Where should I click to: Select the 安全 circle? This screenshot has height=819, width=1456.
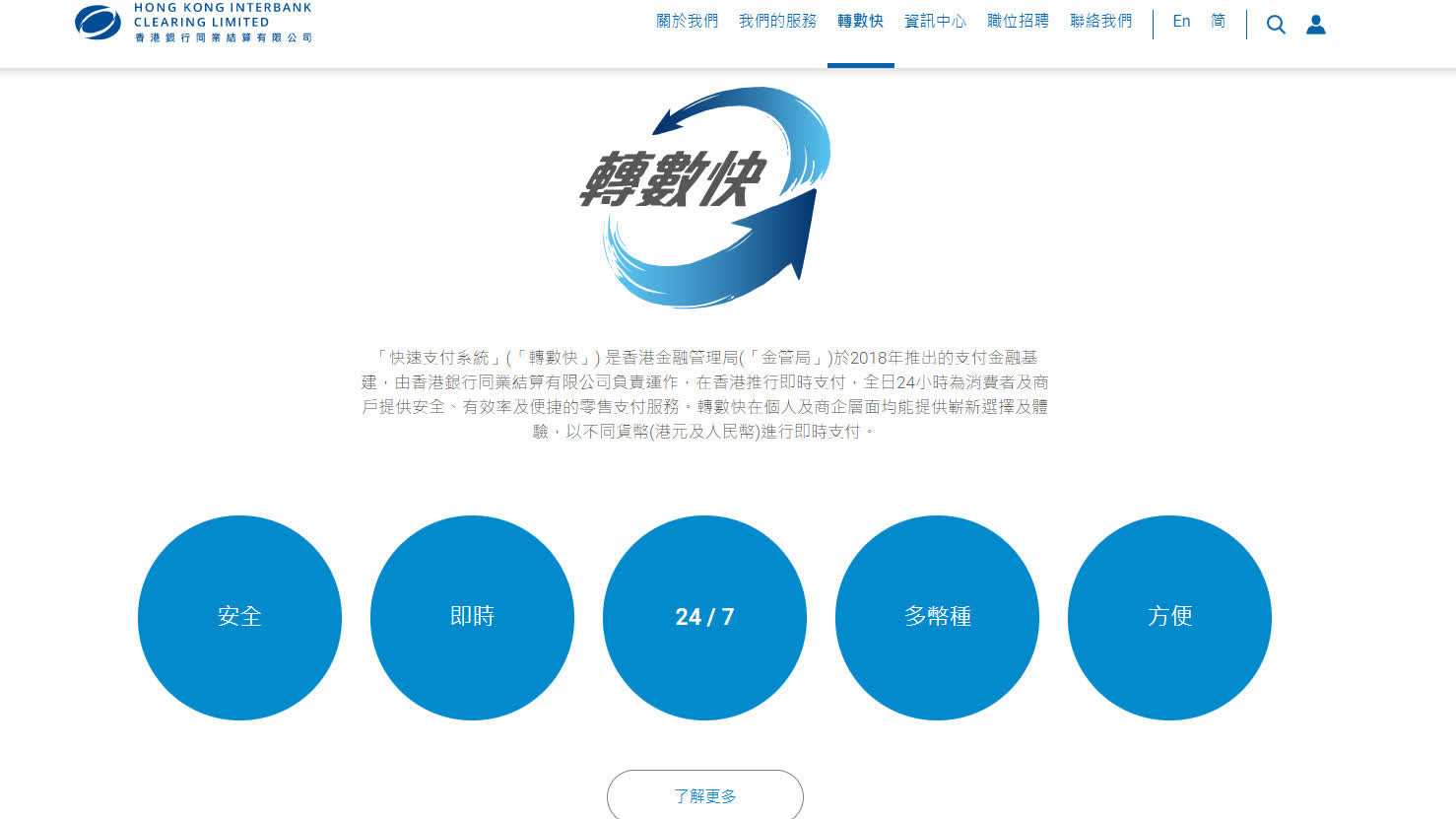[239, 617]
